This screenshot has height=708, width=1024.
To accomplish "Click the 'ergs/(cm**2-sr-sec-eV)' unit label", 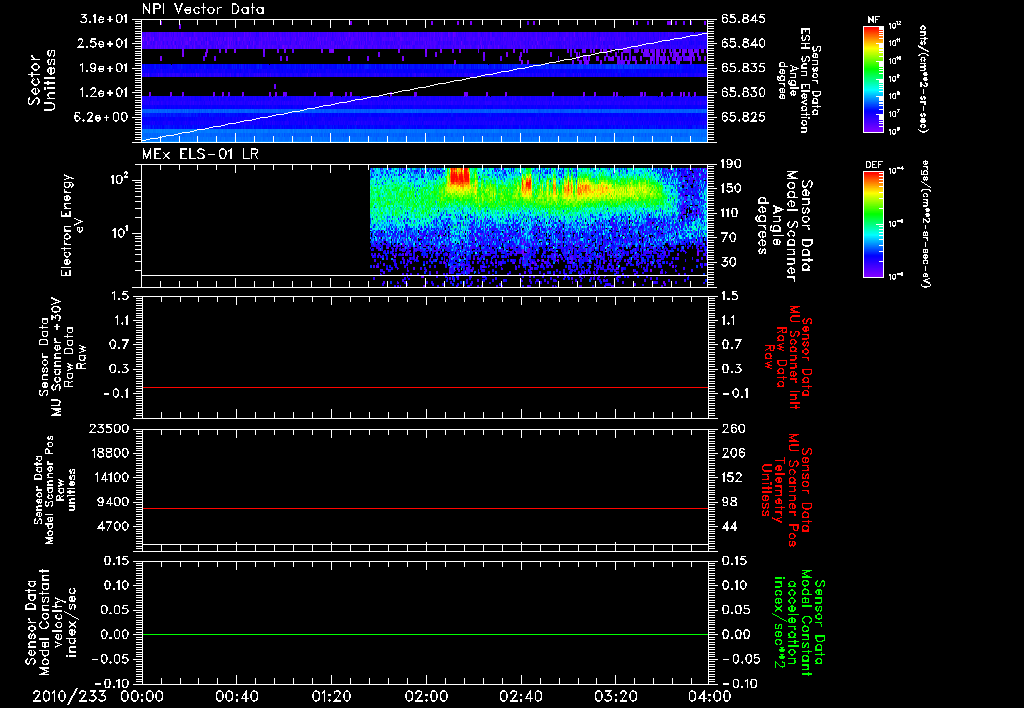I will 925,224.
